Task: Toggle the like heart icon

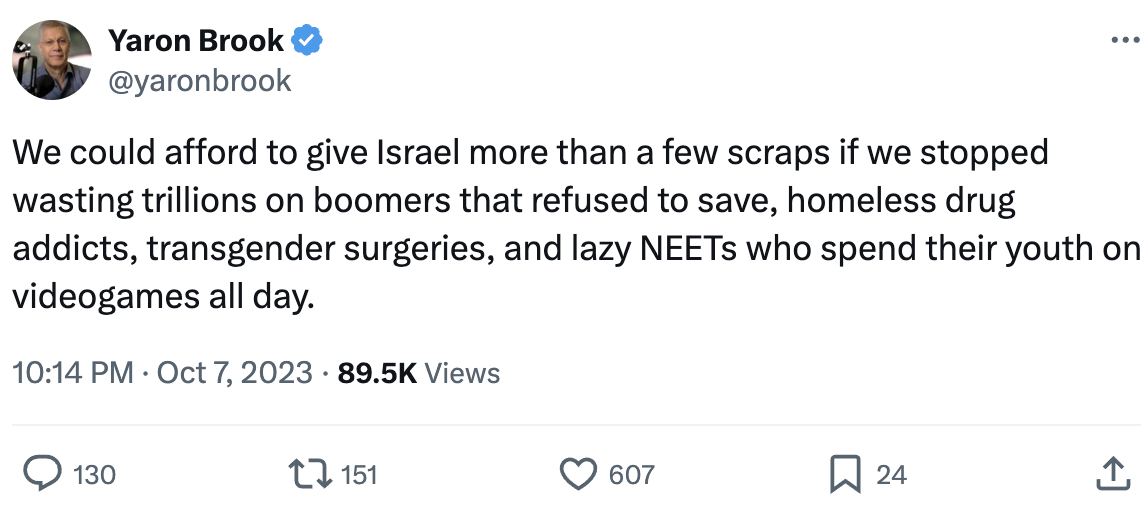Action: pos(578,474)
